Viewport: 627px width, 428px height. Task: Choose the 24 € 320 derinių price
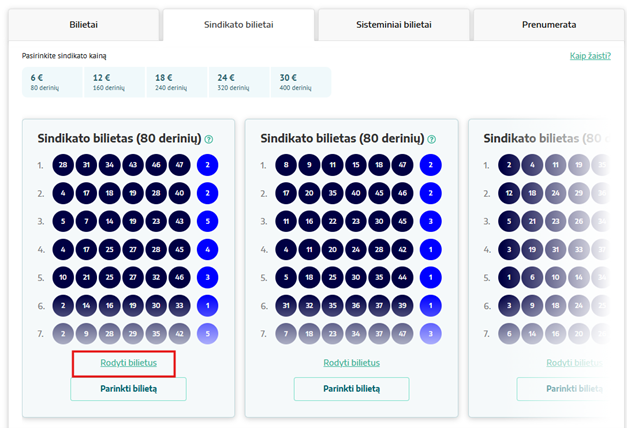(x=238, y=82)
